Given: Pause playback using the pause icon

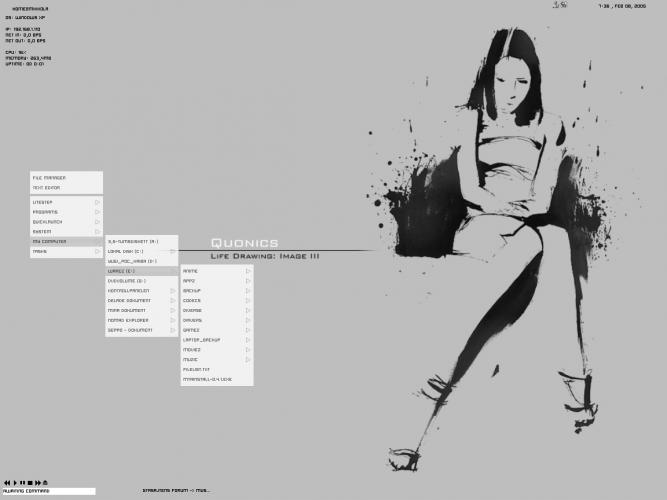Looking at the screenshot, I should tap(23, 483).
